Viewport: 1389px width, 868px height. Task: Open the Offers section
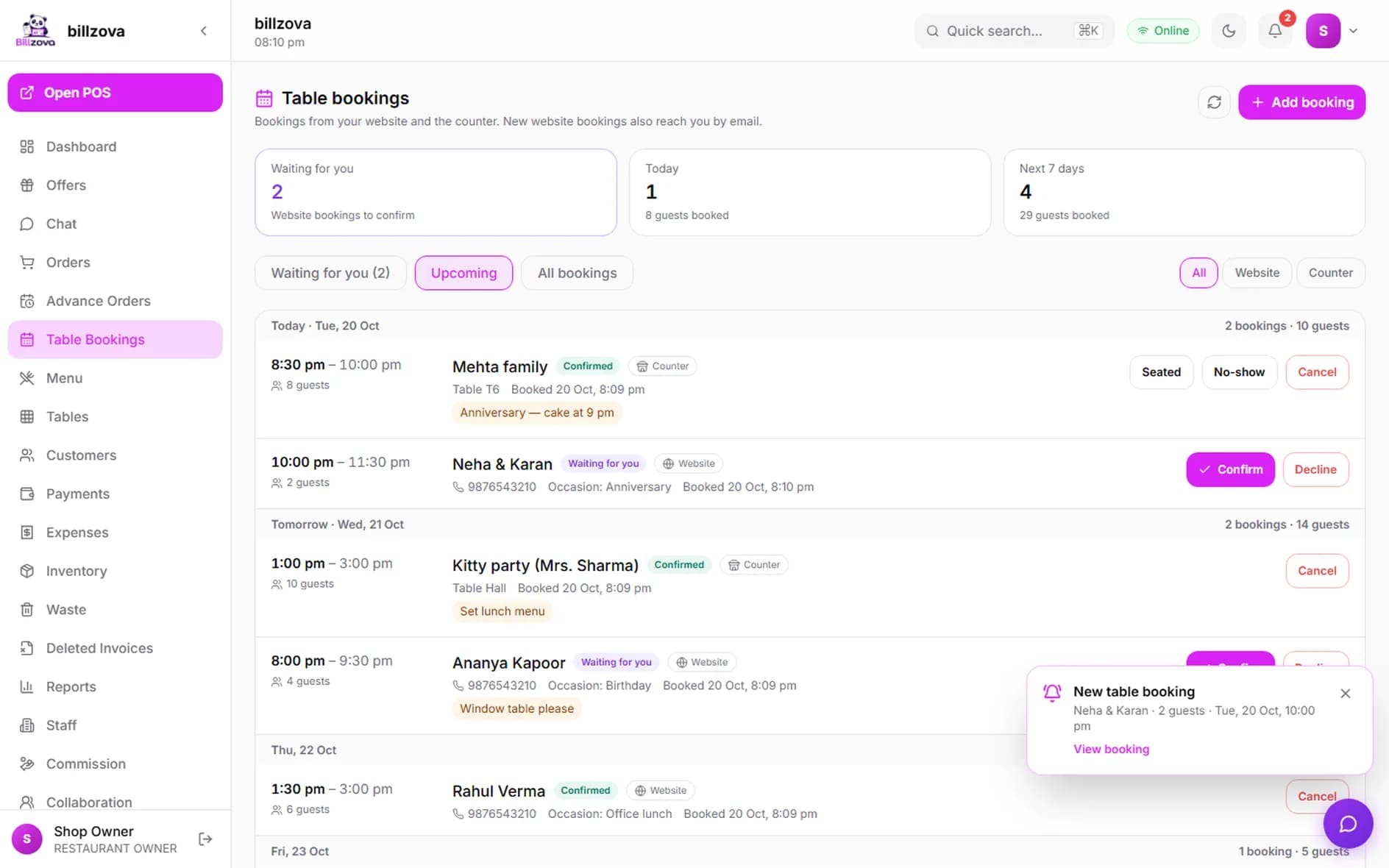[115, 185]
